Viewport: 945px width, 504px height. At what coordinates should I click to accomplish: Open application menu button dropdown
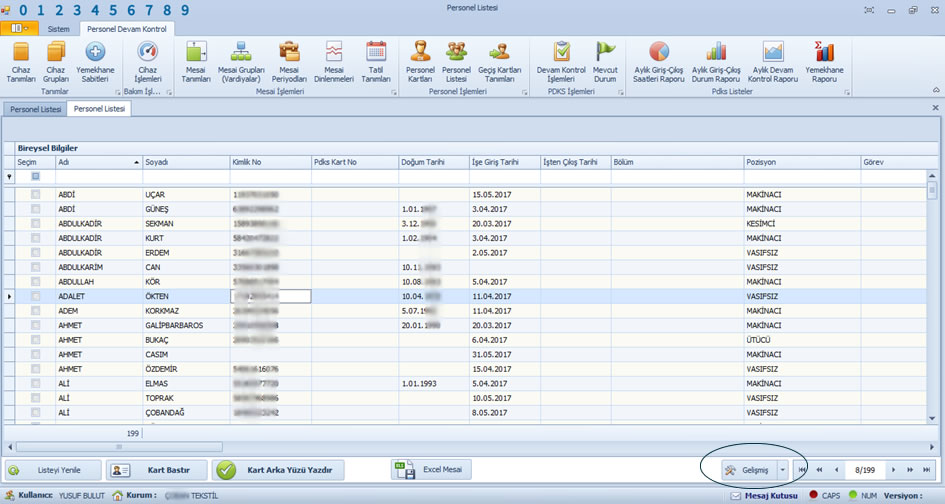(19, 28)
